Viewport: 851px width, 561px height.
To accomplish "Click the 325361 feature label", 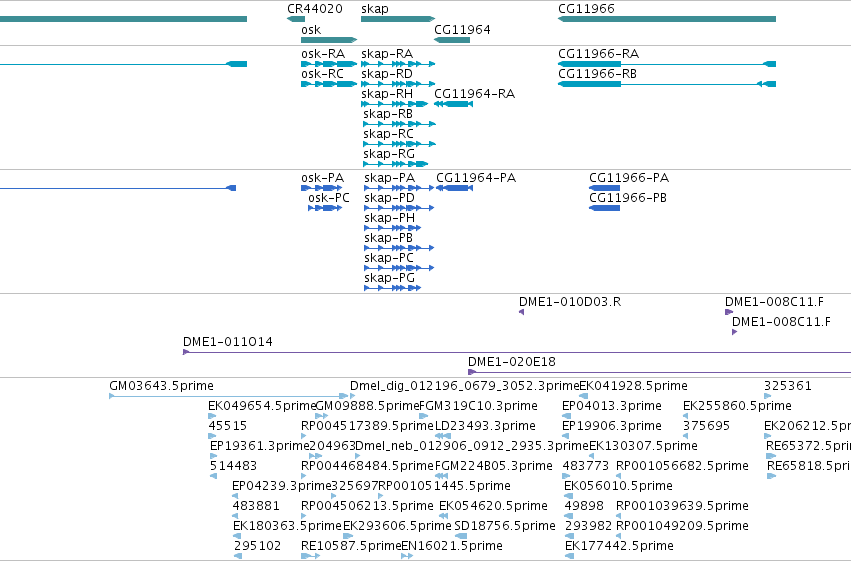I will [x=788, y=386].
